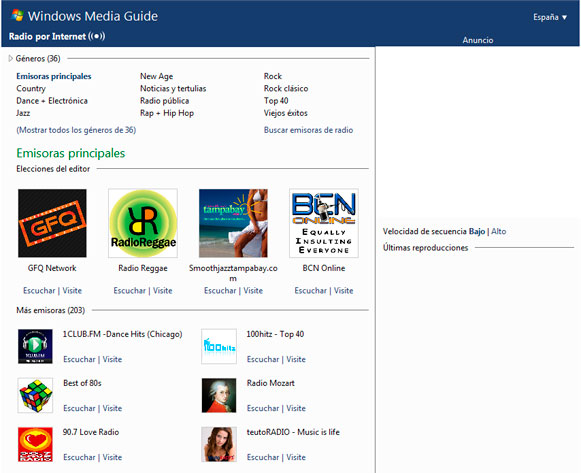Visit the Radio Reggae website

(x=163, y=291)
